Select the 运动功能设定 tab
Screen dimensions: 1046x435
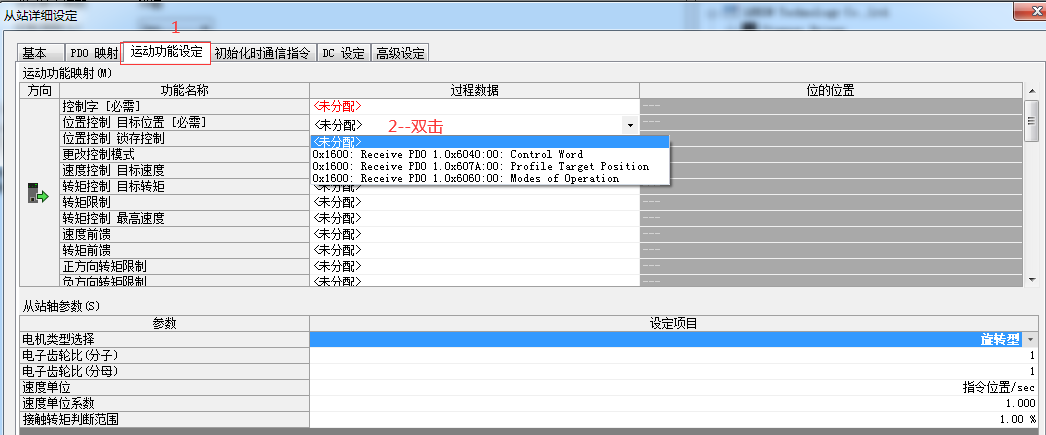click(166, 52)
